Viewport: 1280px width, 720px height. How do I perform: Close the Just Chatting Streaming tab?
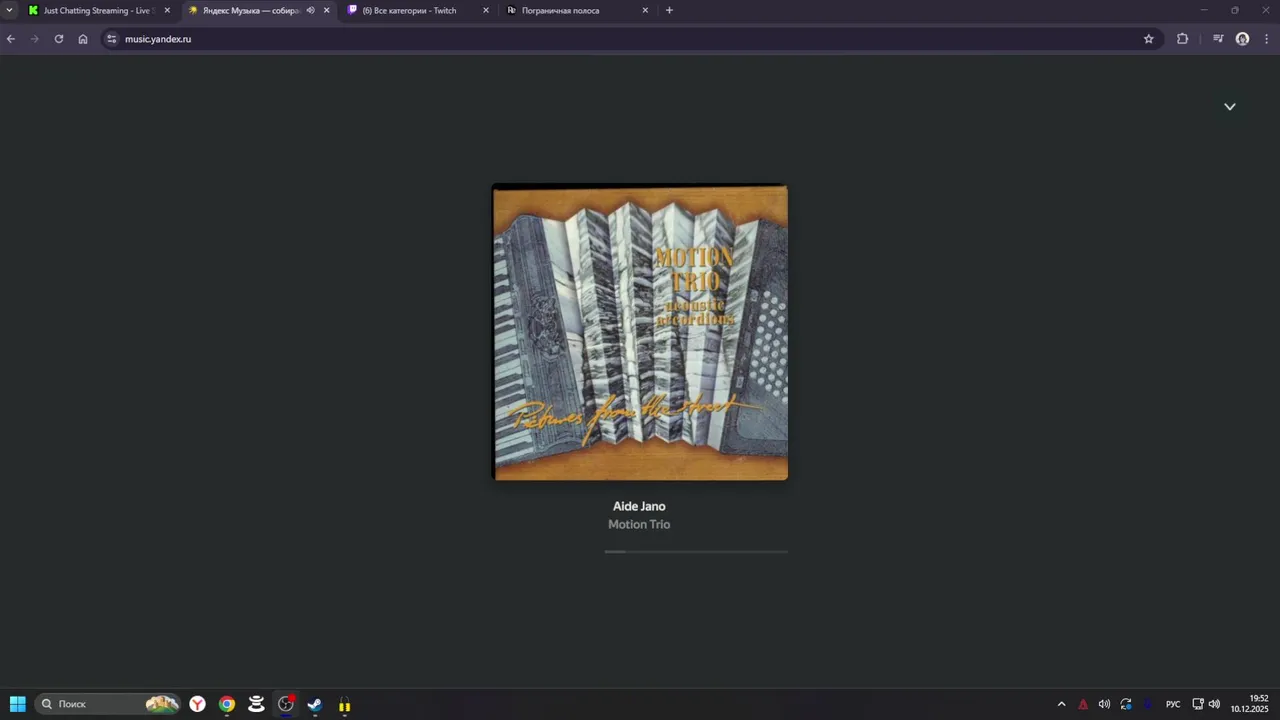167,10
